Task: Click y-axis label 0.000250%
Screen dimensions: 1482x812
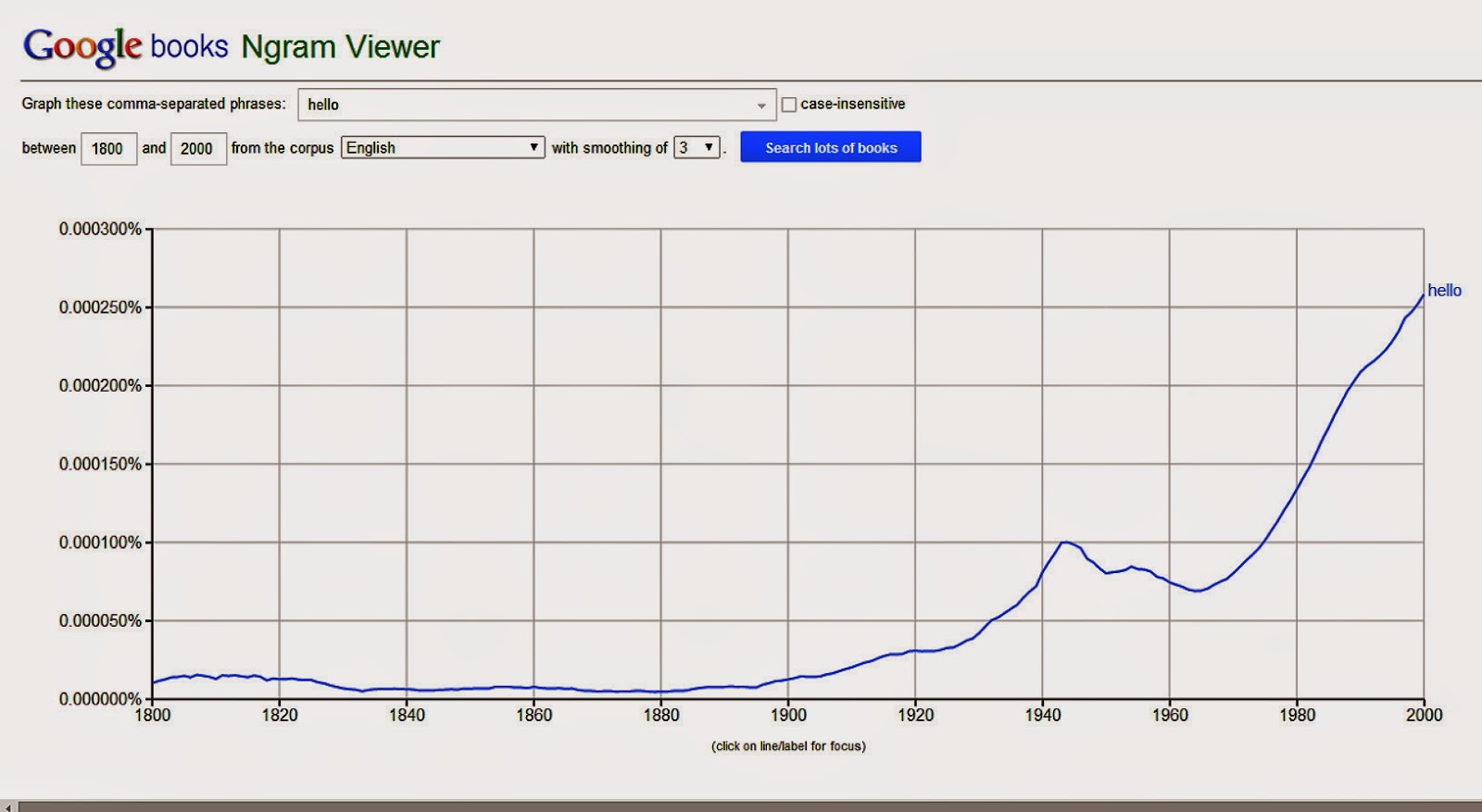Action: coord(100,307)
